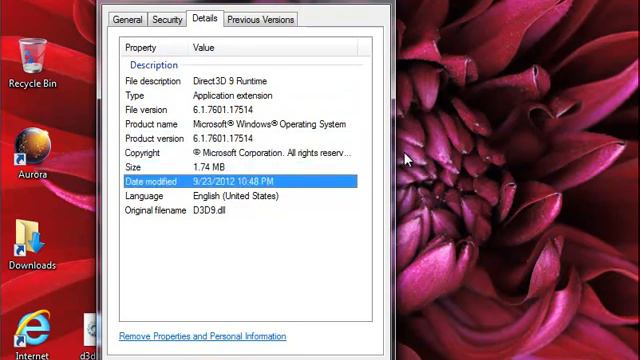Open the Downloads folder shortcut
This screenshot has height=360, width=640.
coord(32,245)
